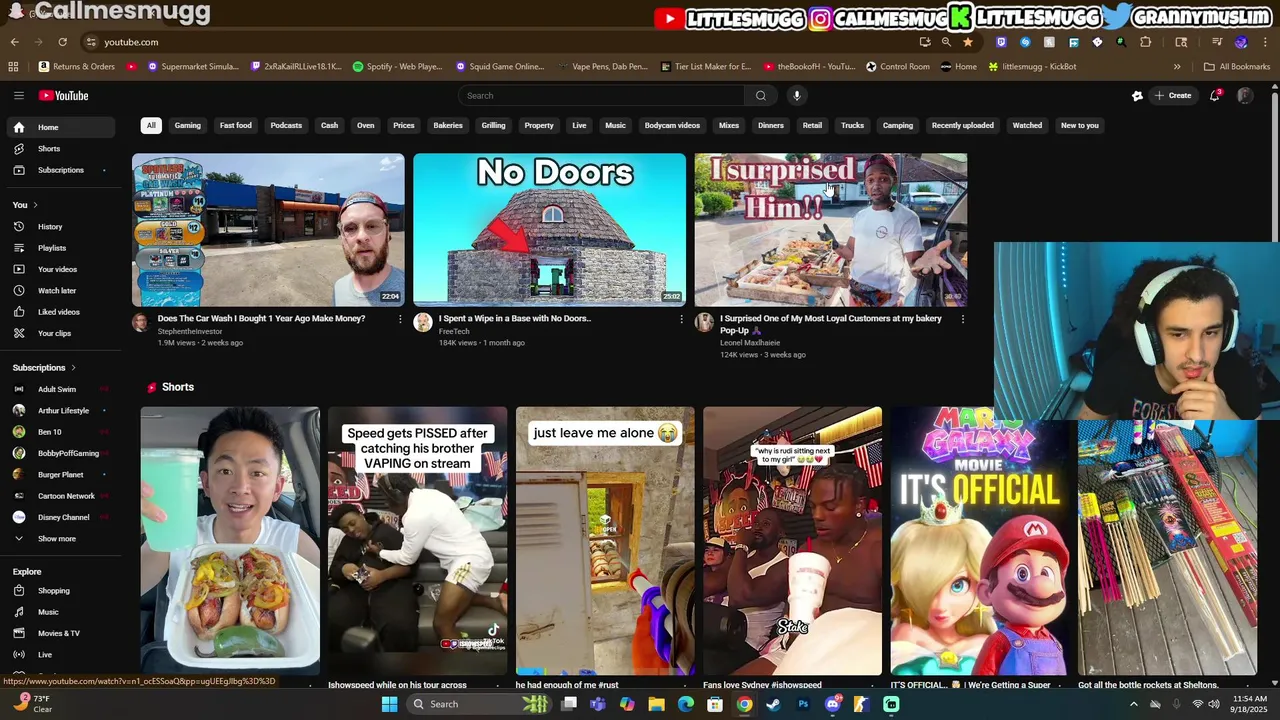
Task: Open the just leave me alone short
Action: click(x=605, y=541)
